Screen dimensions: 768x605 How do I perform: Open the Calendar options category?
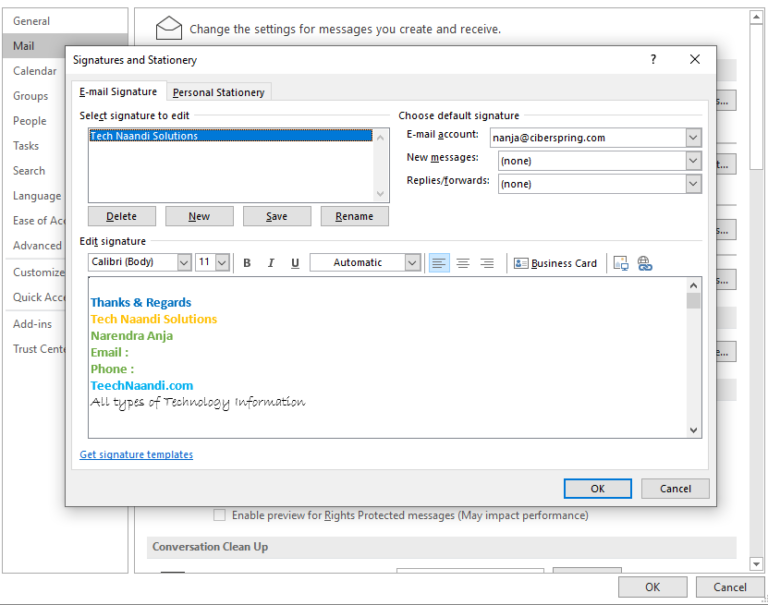pos(34,71)
